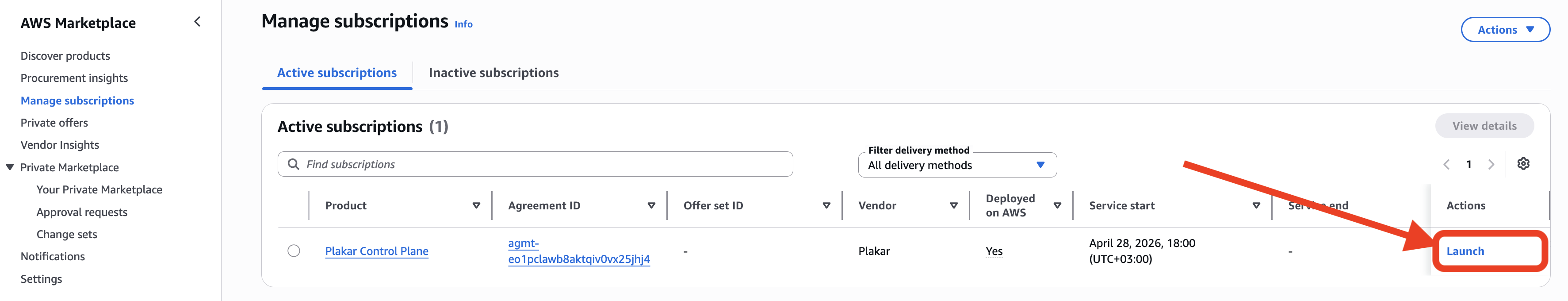
Task: Sort by Service start column arrow
Action: pos(1256,206)
